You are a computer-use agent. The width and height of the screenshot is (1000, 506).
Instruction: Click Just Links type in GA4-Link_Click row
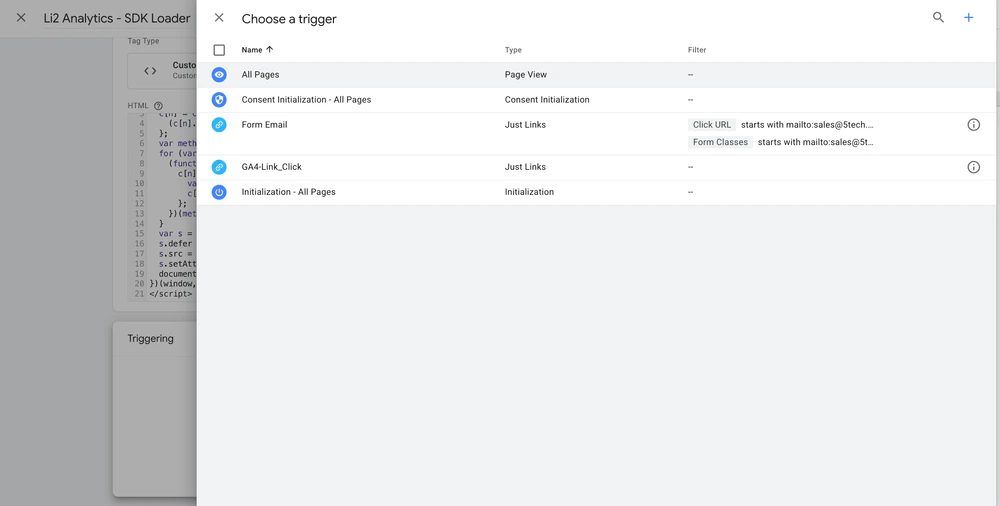coord(525,167)
